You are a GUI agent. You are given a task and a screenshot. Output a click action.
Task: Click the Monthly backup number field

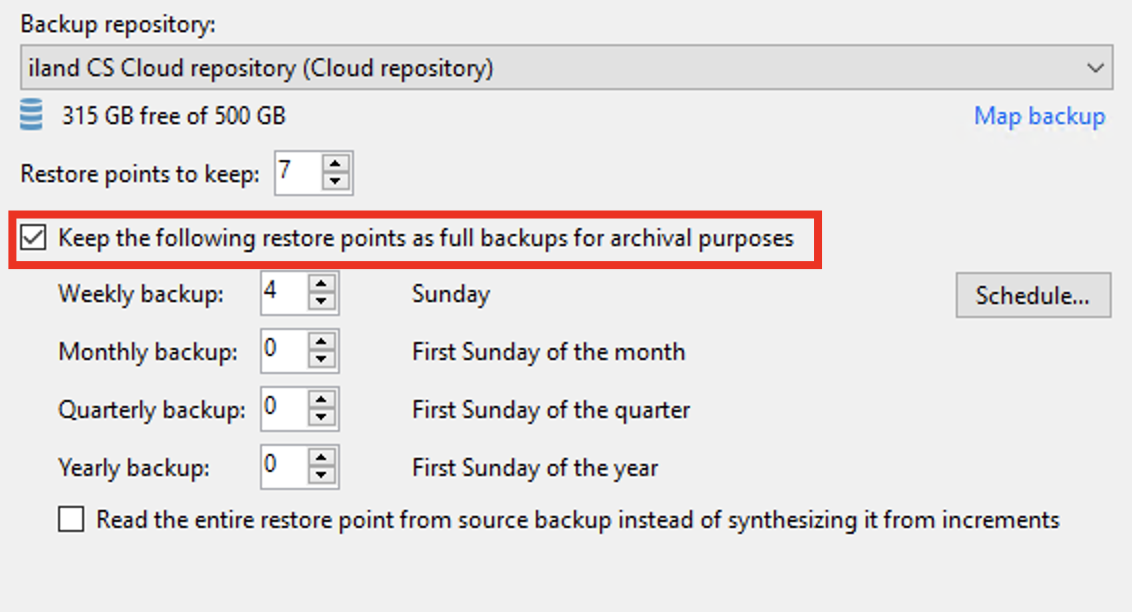click(283, 351)
